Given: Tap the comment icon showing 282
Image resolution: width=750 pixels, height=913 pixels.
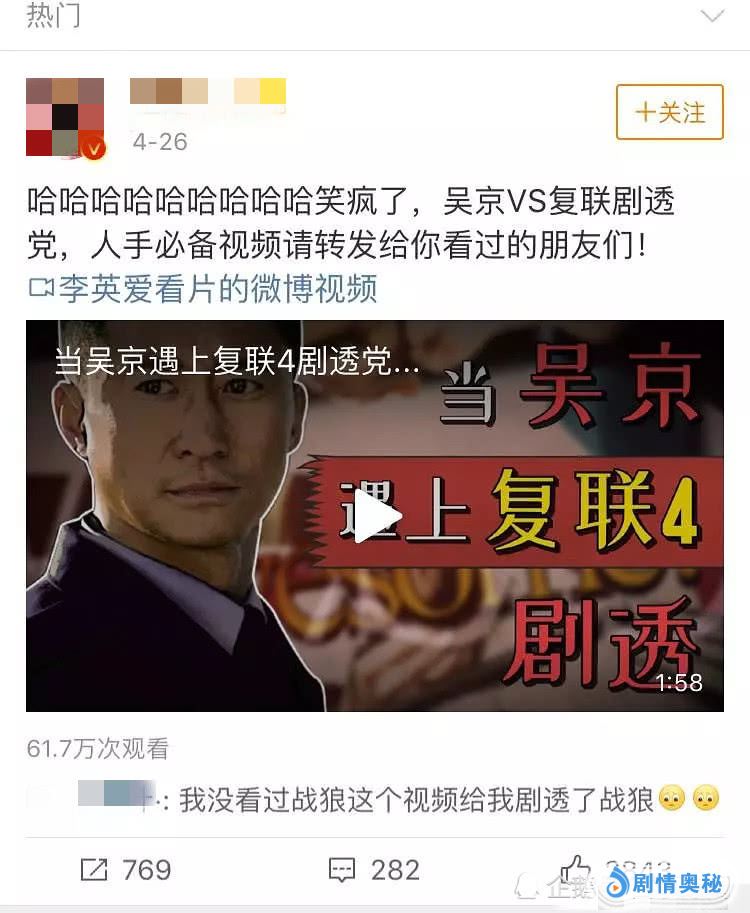Looking at the screenshot, I should [x=342, y=870].
